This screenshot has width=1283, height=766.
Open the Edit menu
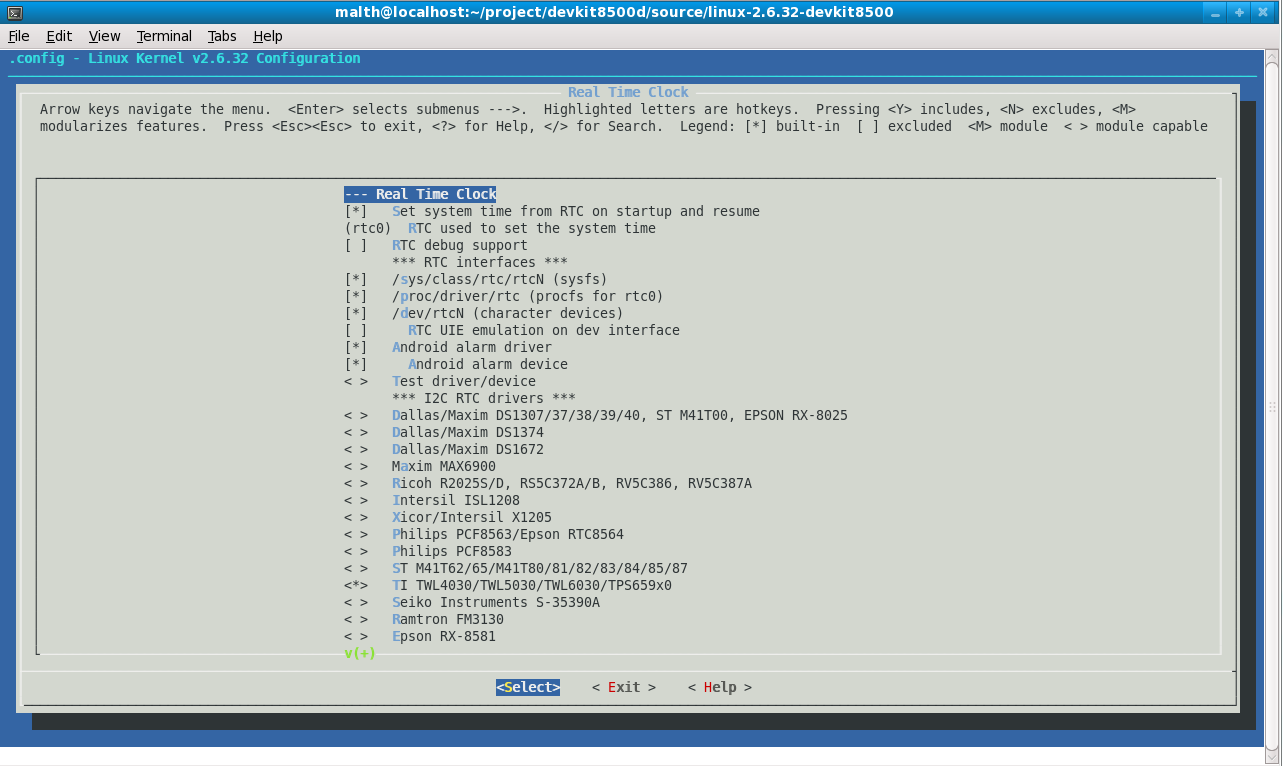tap(59, 36)
